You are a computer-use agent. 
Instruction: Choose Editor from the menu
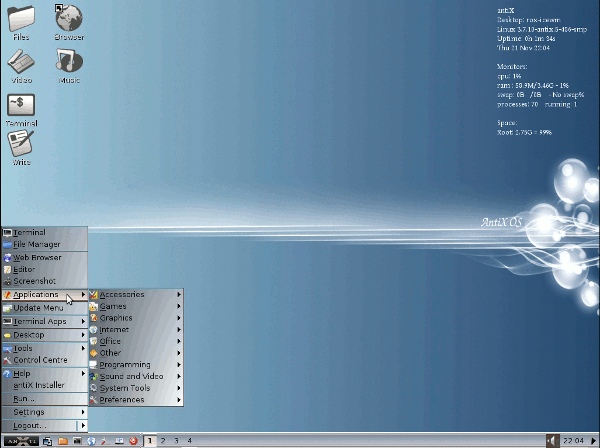(45, 269)
